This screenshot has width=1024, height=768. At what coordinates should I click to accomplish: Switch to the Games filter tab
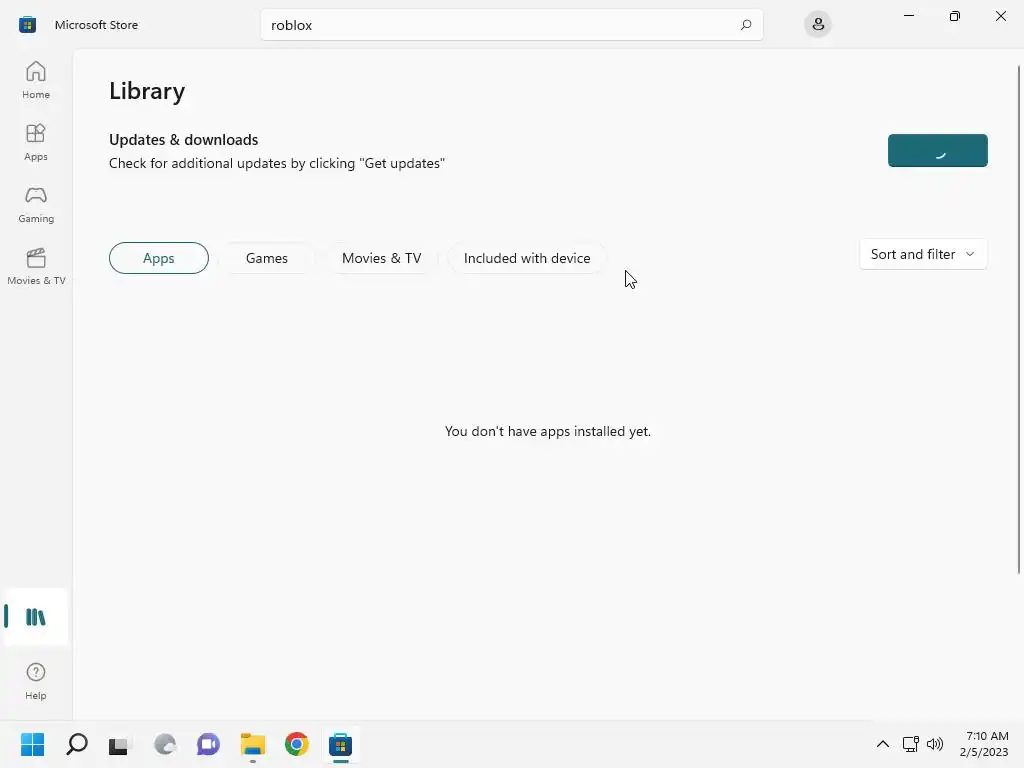pyautogui.click(x=266, y=258)
